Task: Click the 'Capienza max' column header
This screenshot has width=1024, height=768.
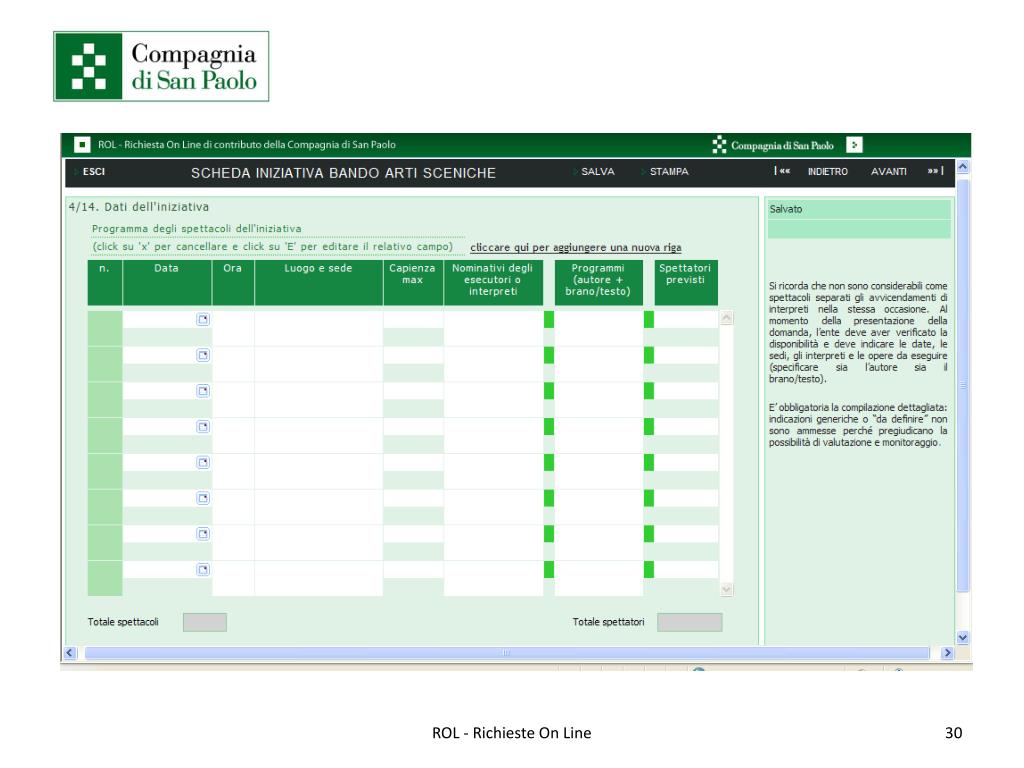Action: click(412, 283)
